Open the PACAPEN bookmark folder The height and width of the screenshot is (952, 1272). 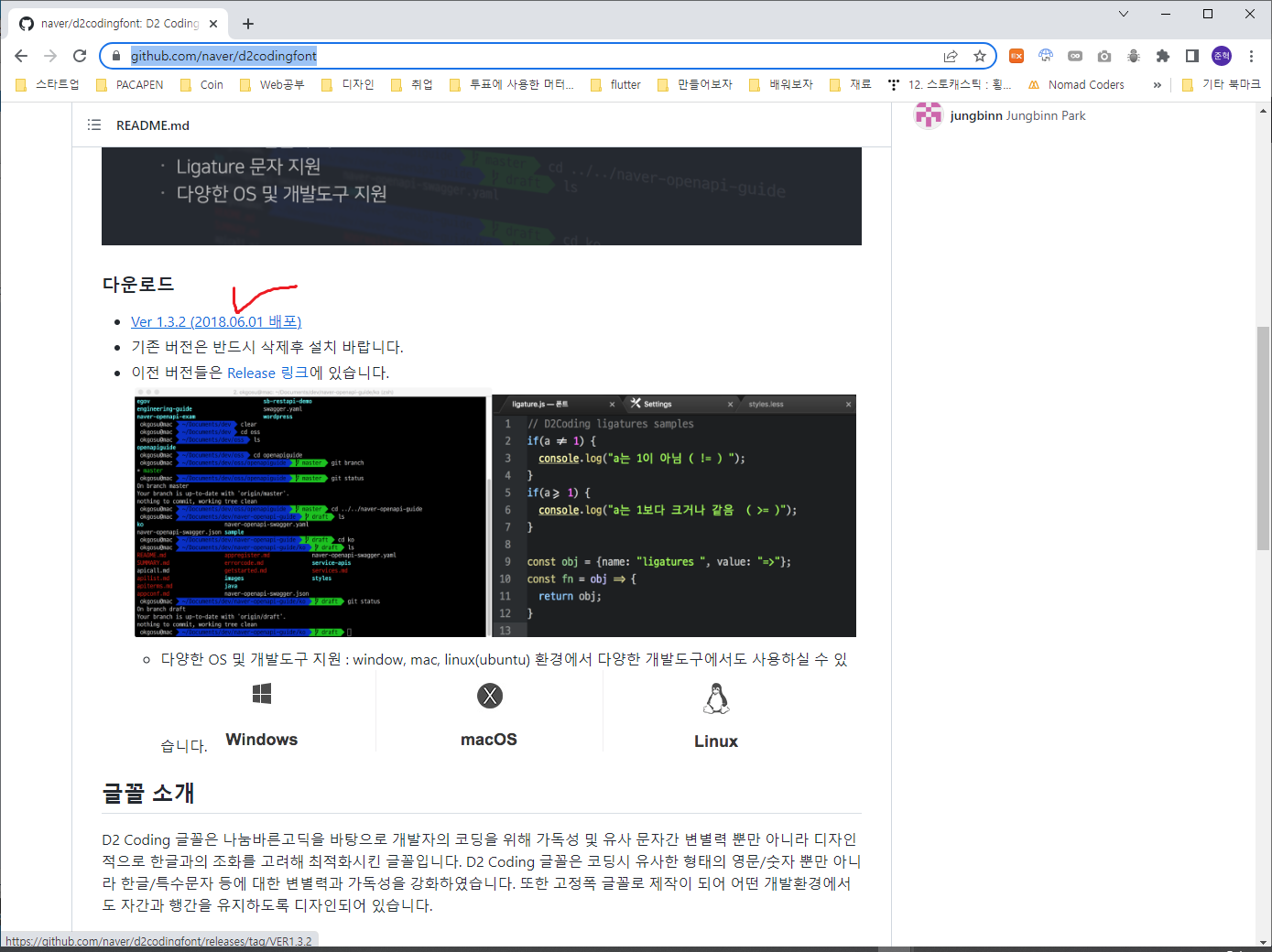pyautogui.click(x=129, y=84)
